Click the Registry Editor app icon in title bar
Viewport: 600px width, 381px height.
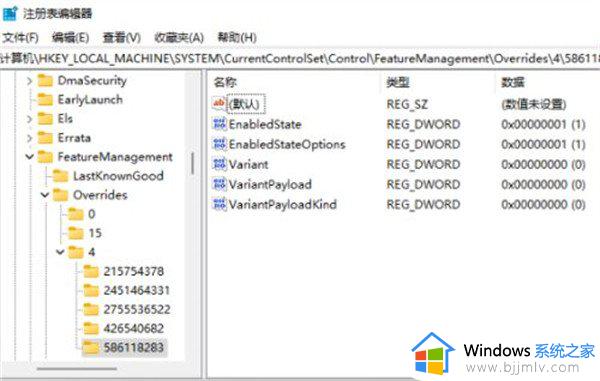pos(10,14)
